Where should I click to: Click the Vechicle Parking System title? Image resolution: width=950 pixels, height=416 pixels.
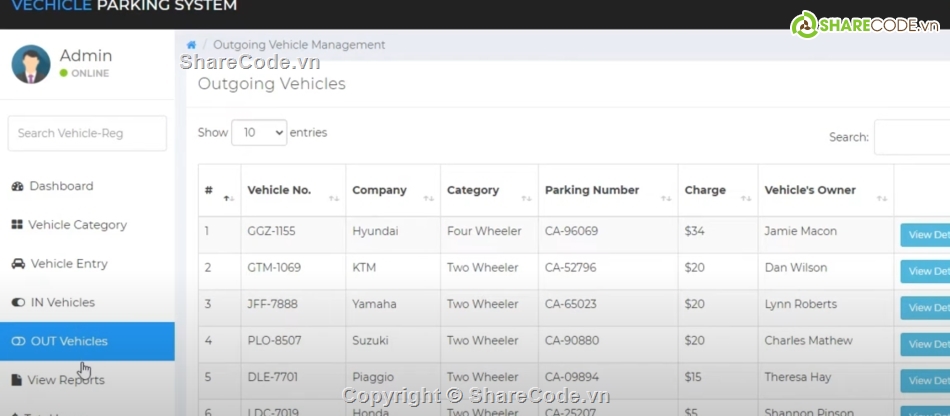click(124, 6)
